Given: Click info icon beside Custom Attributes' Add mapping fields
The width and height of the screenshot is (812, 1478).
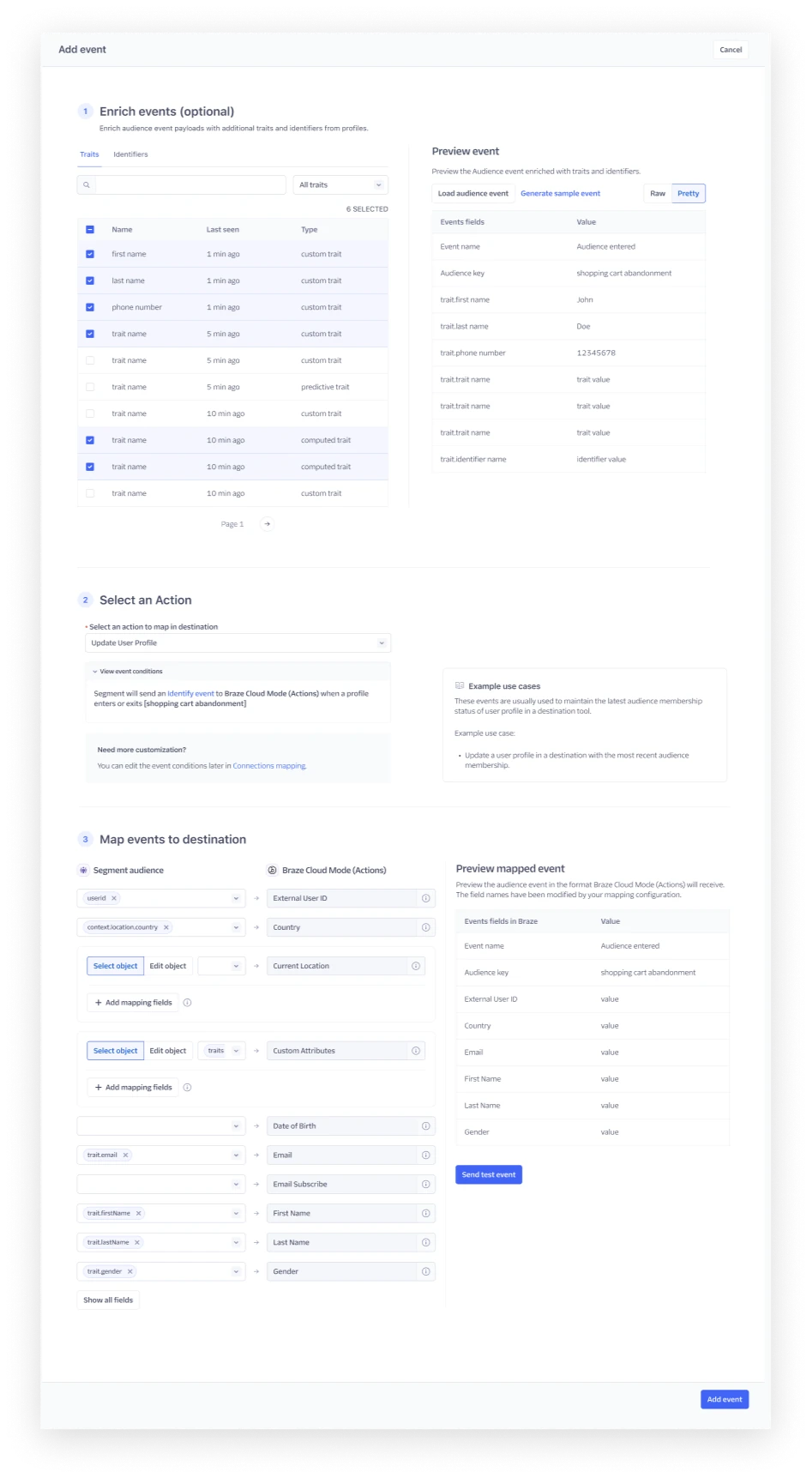Looking at the screenshot, I should point(187,1087).
